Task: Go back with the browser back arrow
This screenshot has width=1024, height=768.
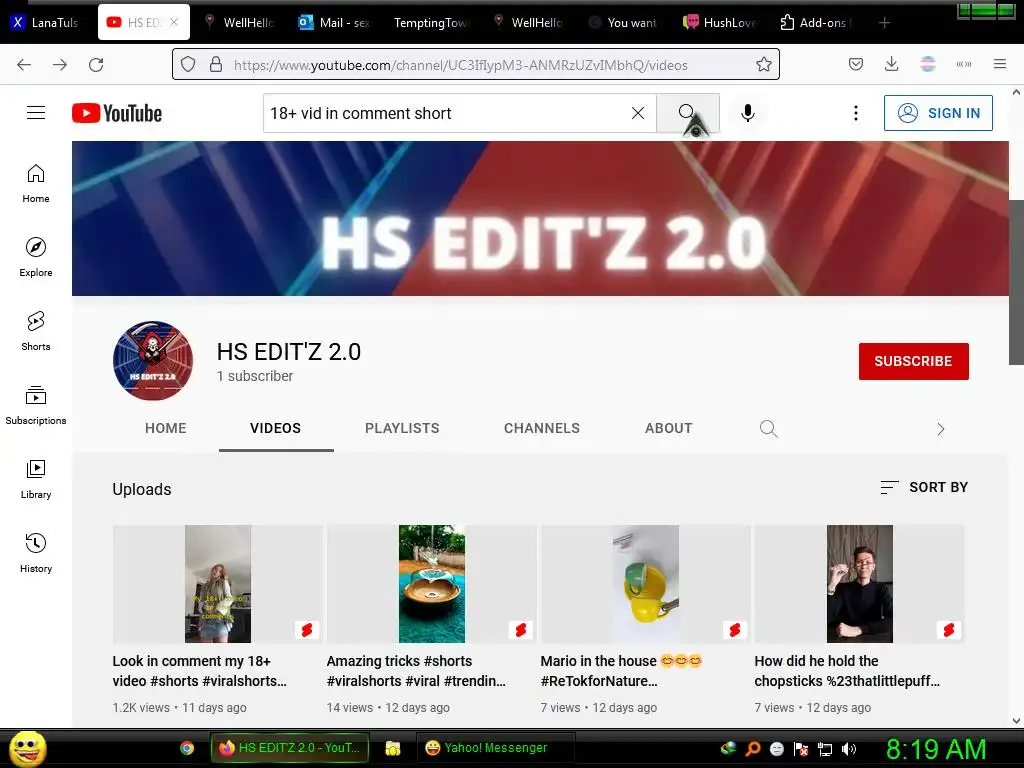Action: tap(24, 65)
